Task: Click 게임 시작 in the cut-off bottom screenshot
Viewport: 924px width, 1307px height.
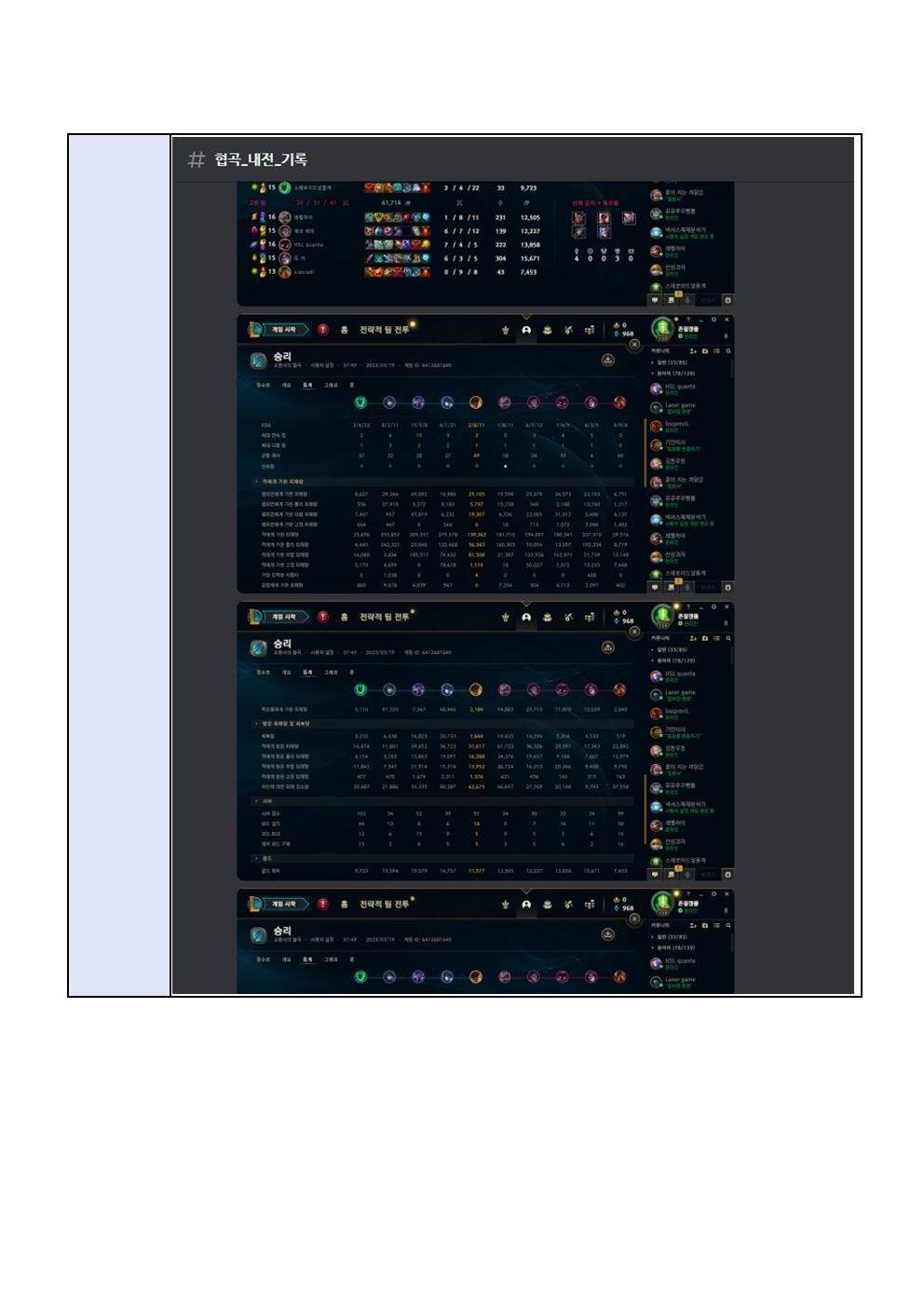Action: (x=283, y=903)
